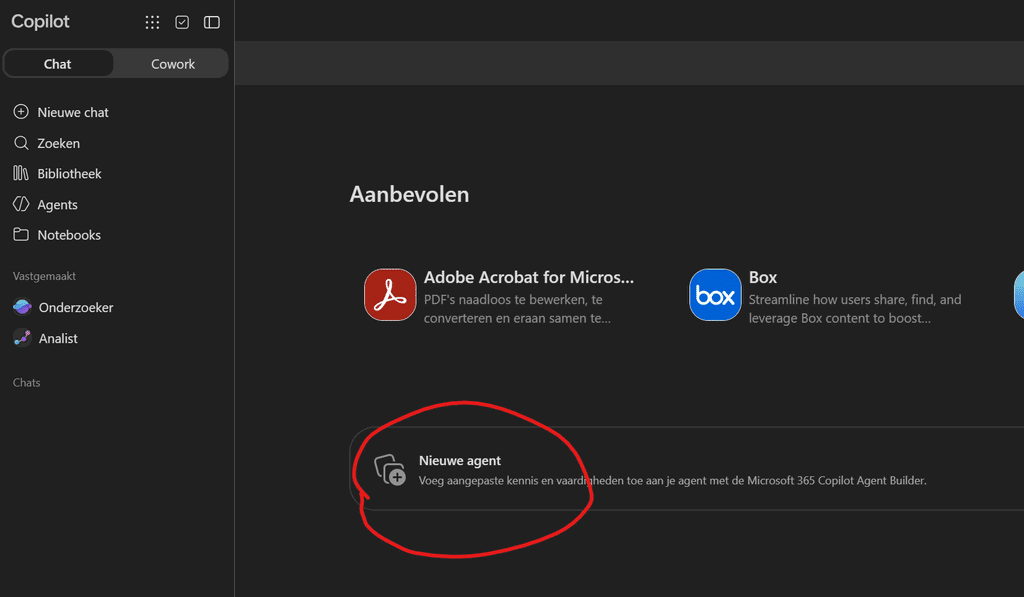1024x597 pixels.
Task: Switch to the Chat tab
Action: pyautogui.click(x=57, y=64)
